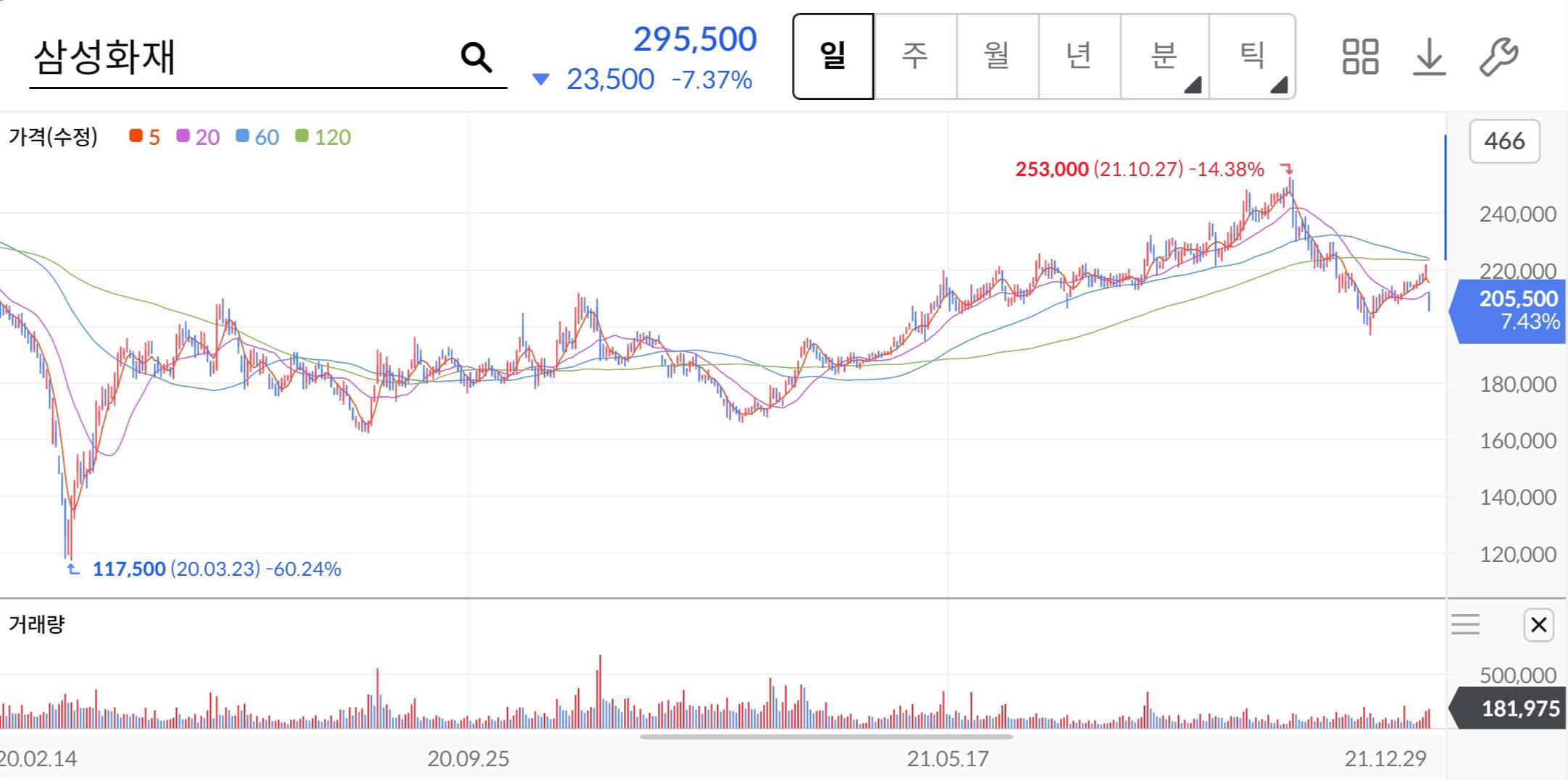This screenshot has width=1568, height=780.
Task: Switch to the 월 monthly tab
Action: 997,56
